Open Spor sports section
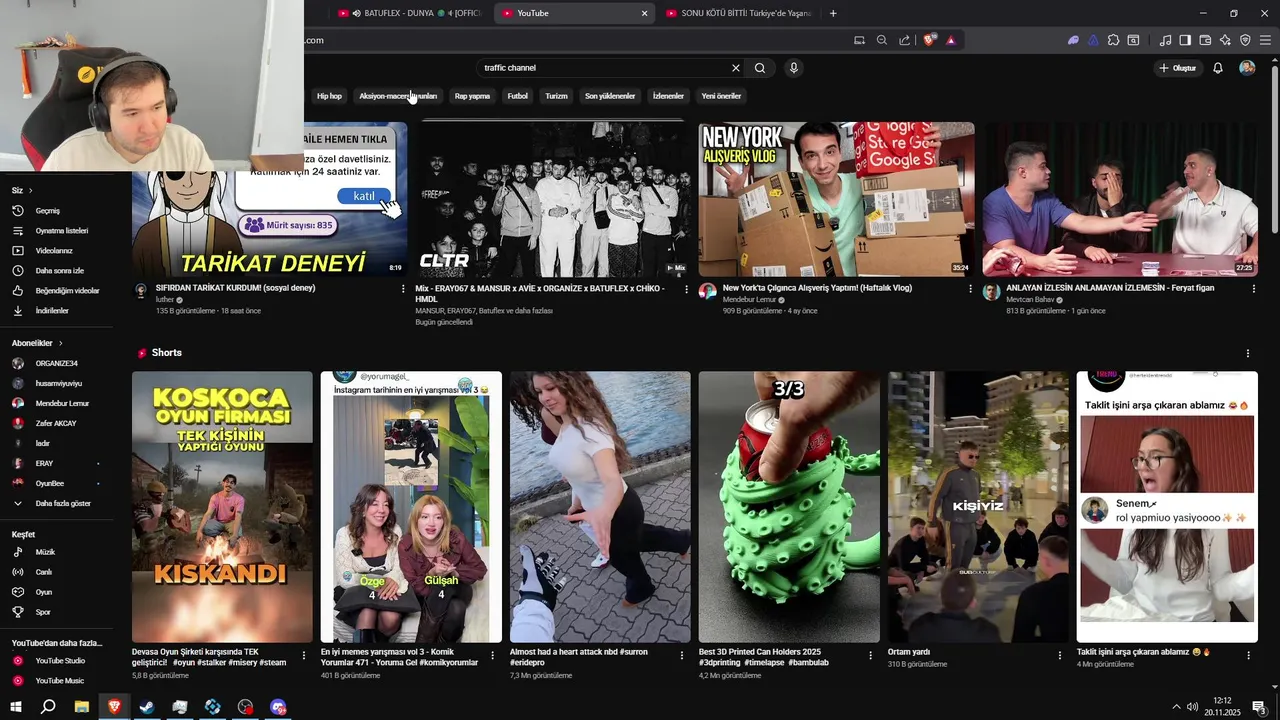1280x720 pixels. 43,612
